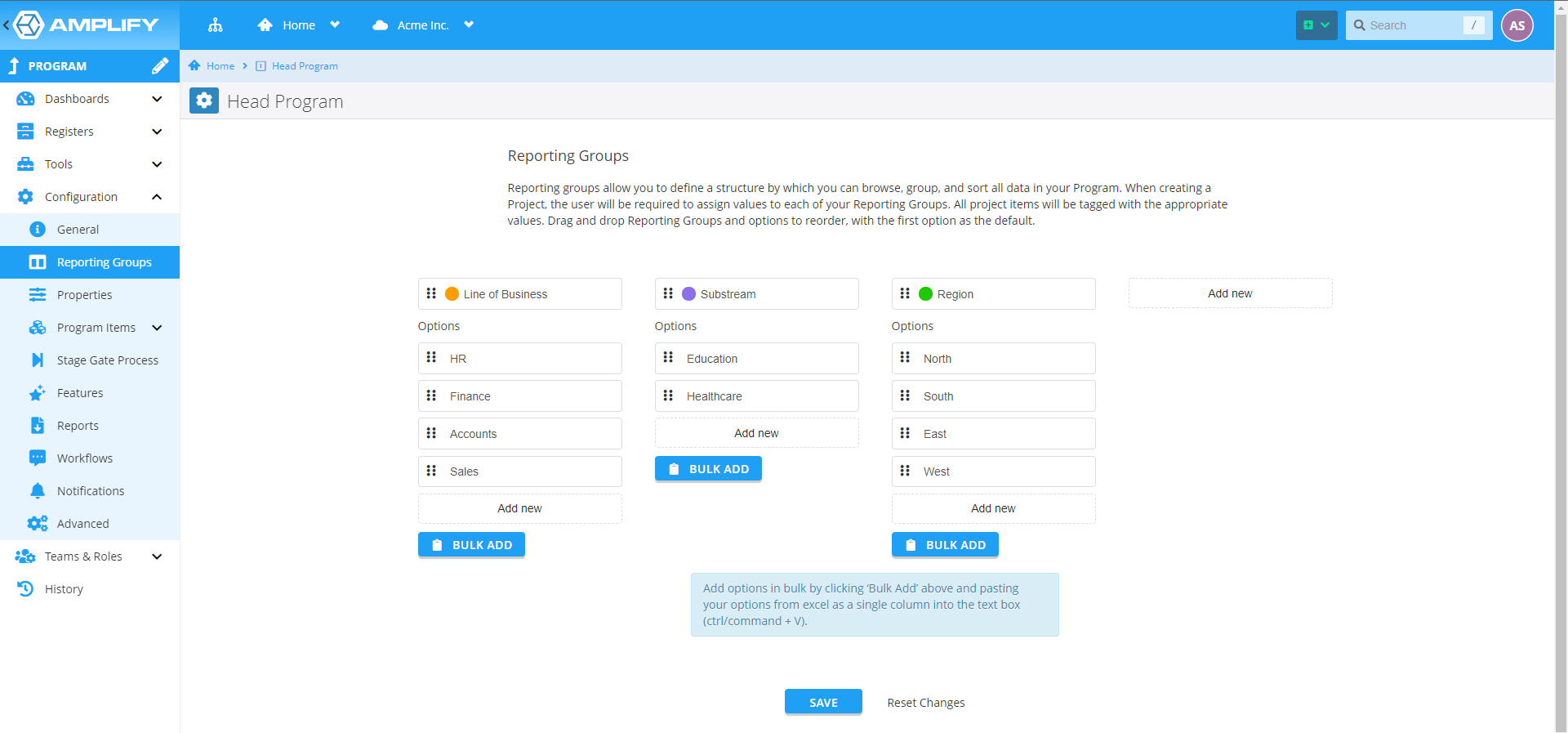
Task: Click Add new option under Line of Business
Action: (519, 508)
